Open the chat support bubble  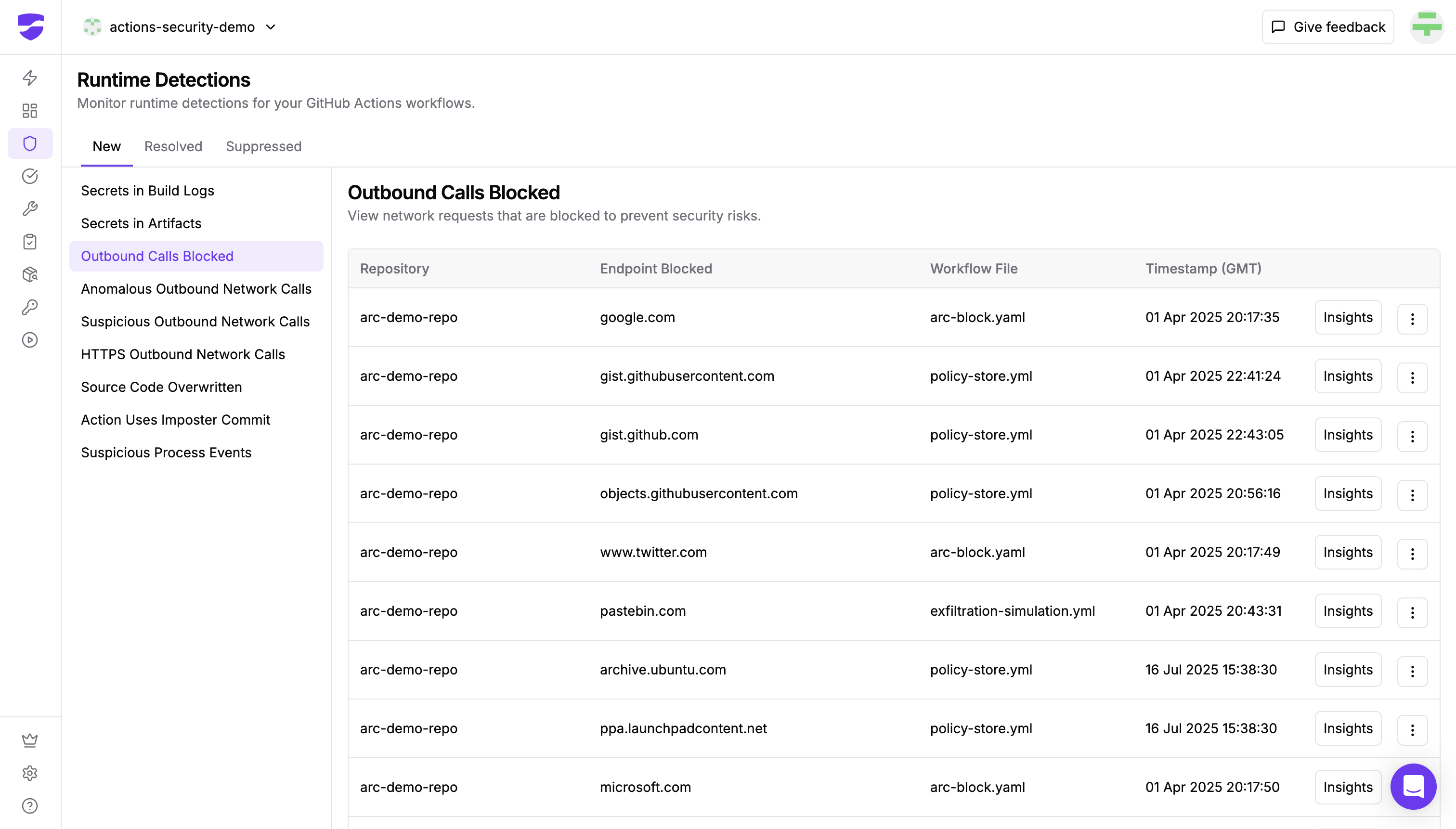1413,786
